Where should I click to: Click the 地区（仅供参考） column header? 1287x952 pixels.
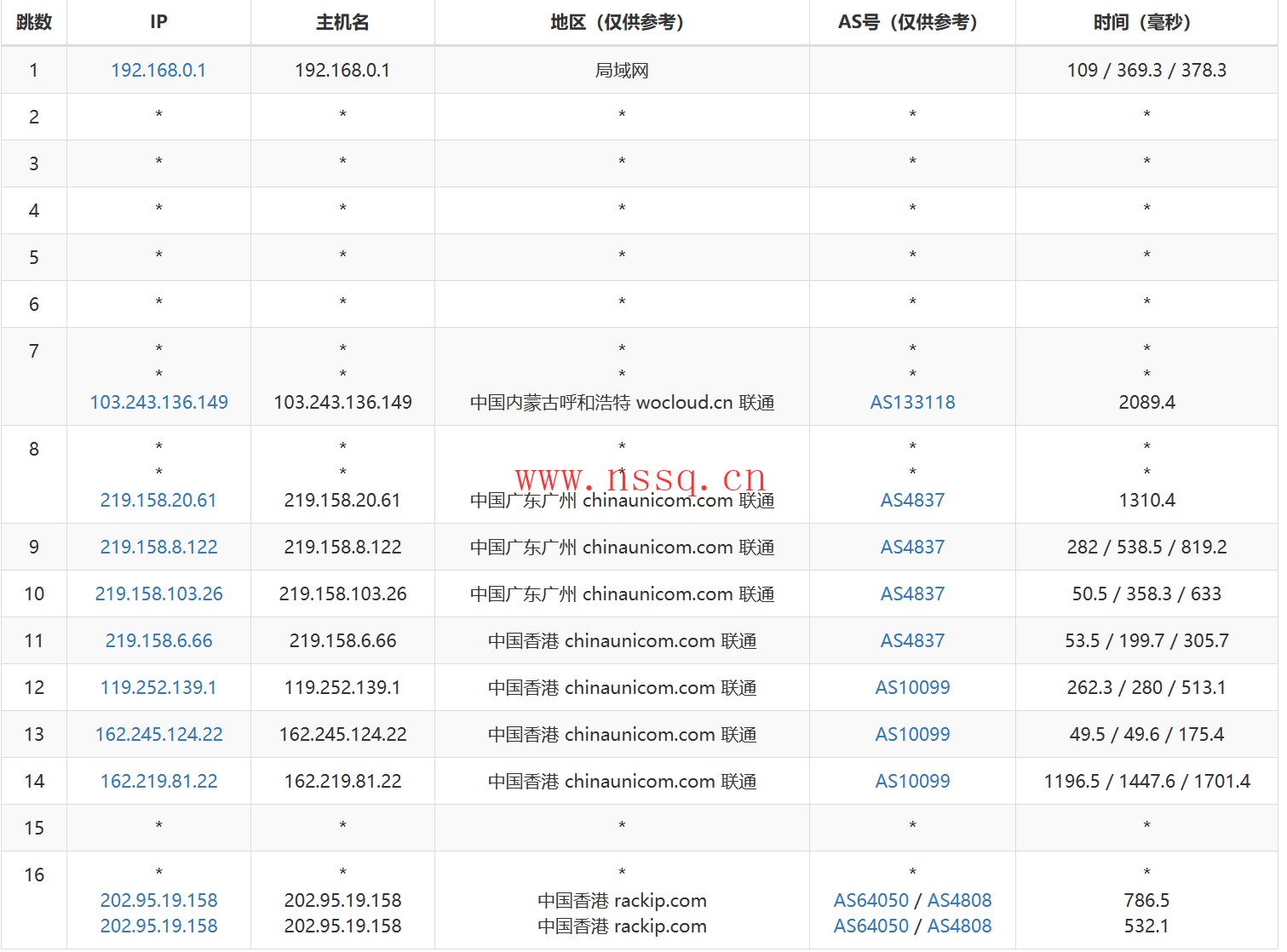pos(622,22)
